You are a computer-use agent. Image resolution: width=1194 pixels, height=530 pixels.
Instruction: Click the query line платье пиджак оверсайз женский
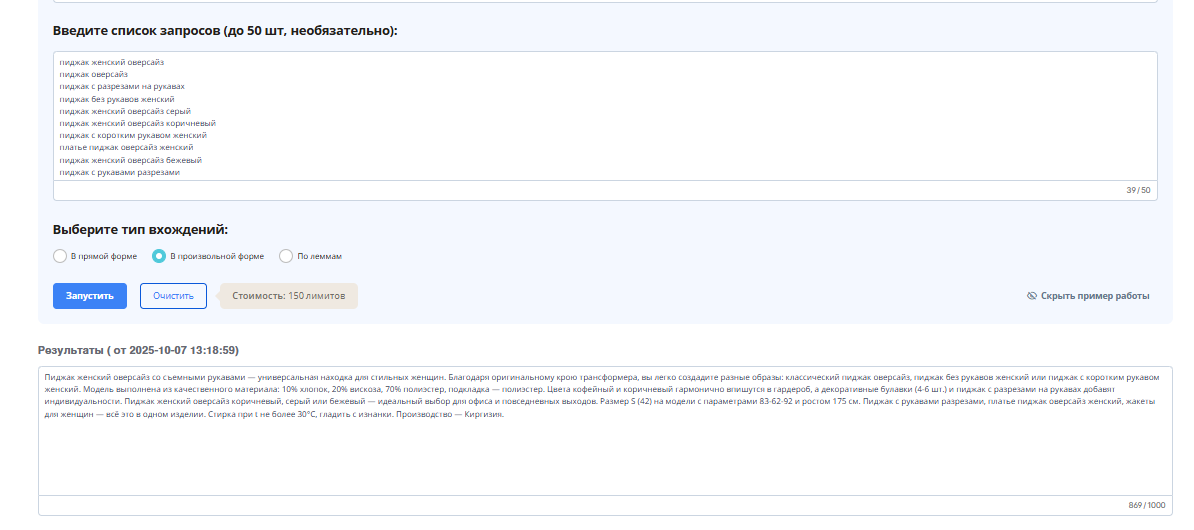(x=126, y=147)
